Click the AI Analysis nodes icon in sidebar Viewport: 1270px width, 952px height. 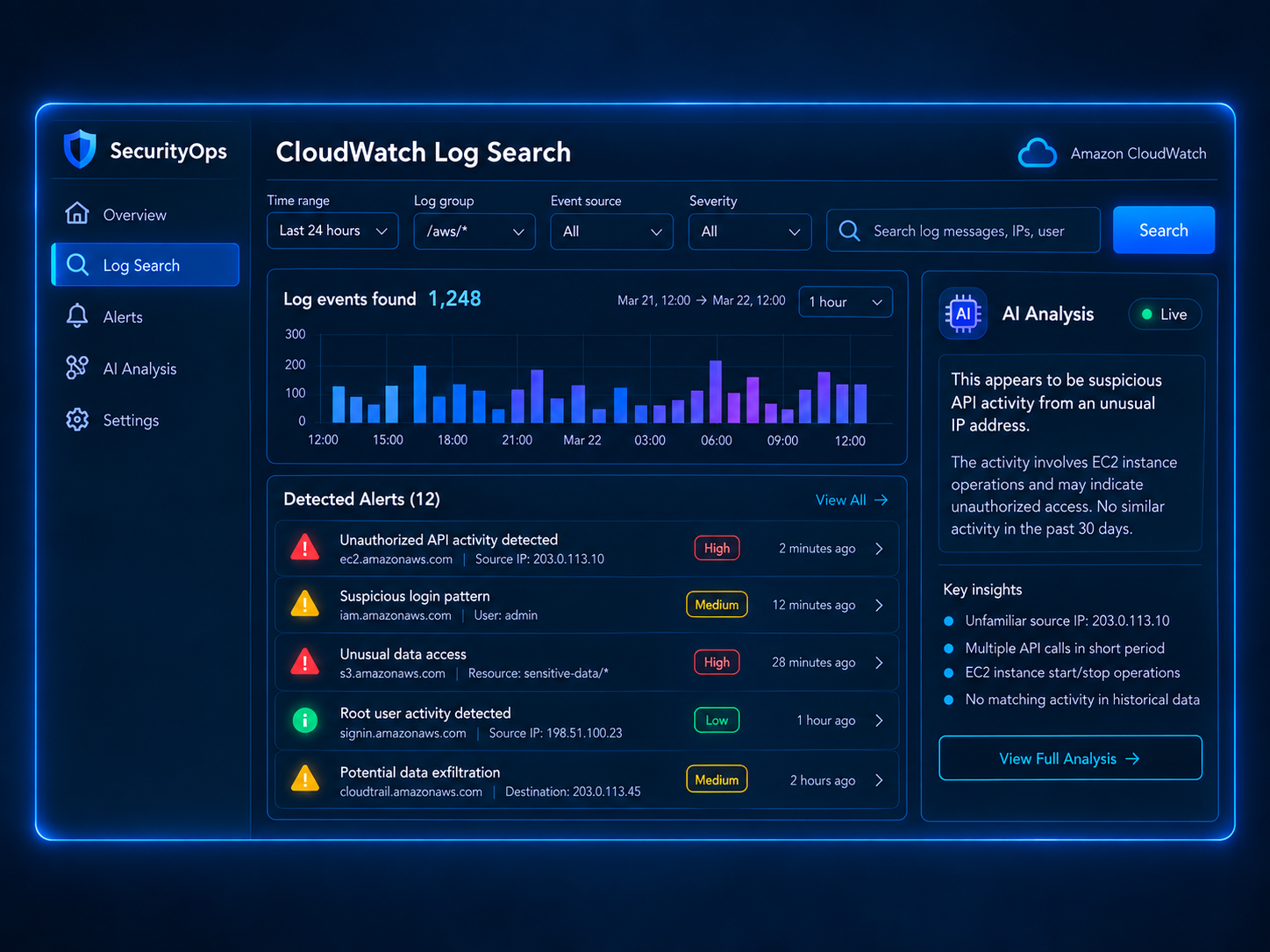pyautogui.click(x=77, y=367)
